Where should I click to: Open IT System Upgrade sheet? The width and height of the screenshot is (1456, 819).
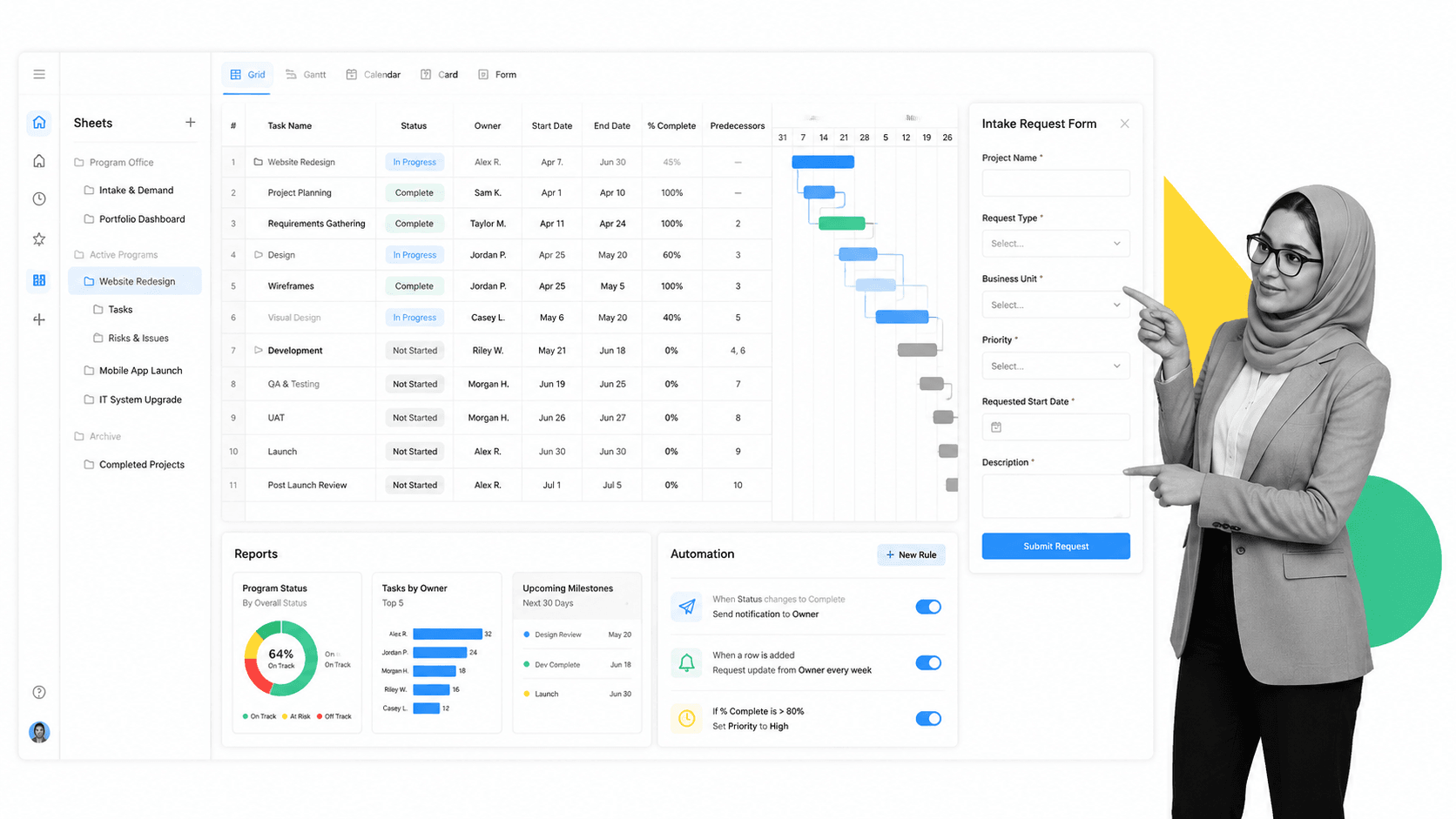tap(133, 399)
